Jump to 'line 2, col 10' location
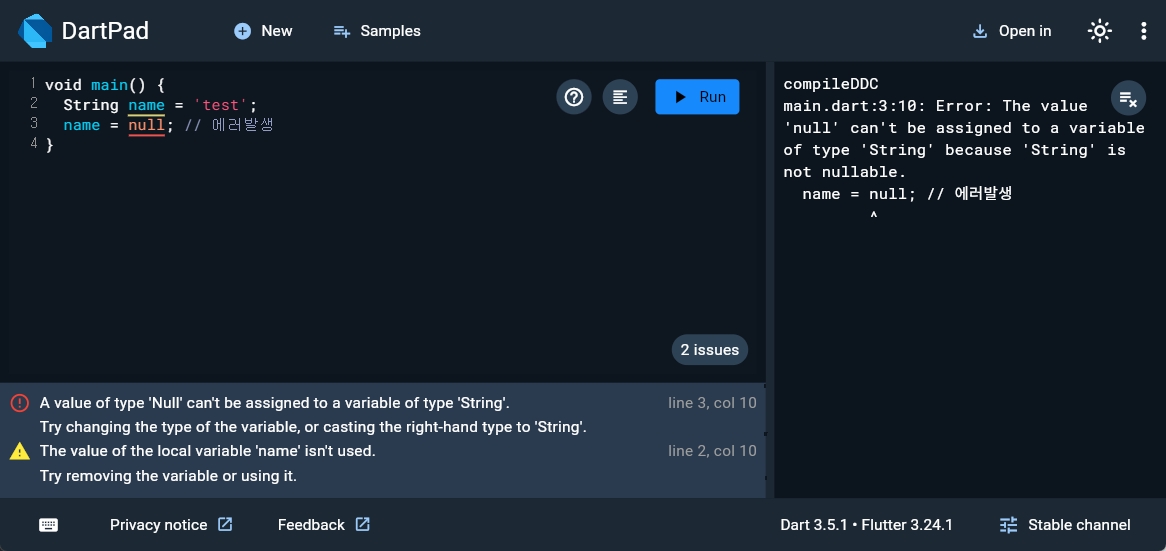The height and width of the screenshot is (551, 1166). tap(712, 451)
